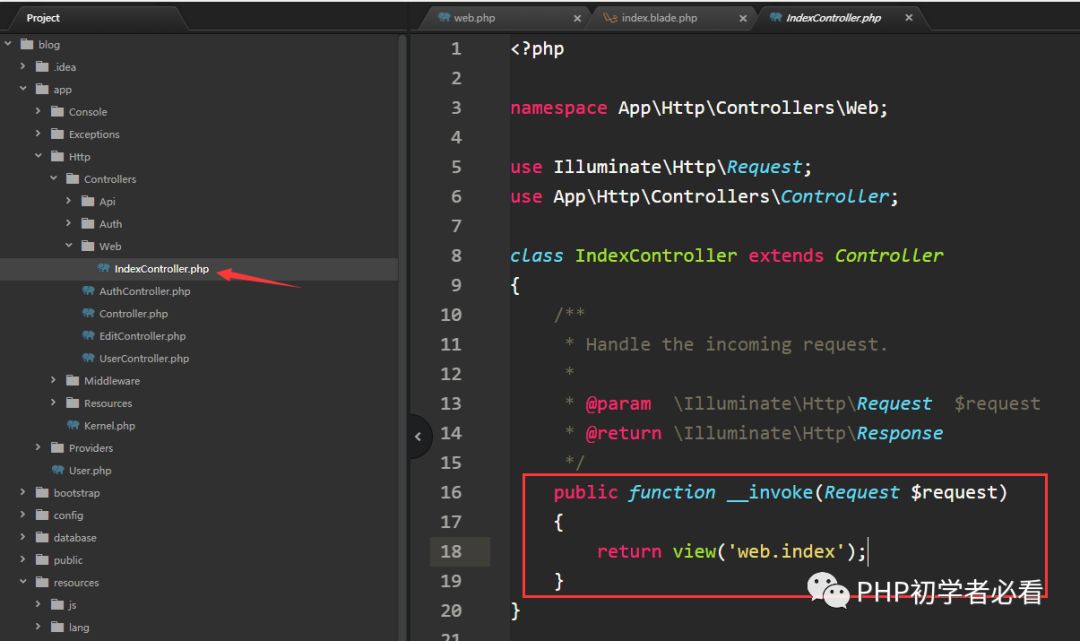Viewport: 1080px width, 641px height.
Task: Click the Auth folder icon
Action: click(x=87, y=224)
